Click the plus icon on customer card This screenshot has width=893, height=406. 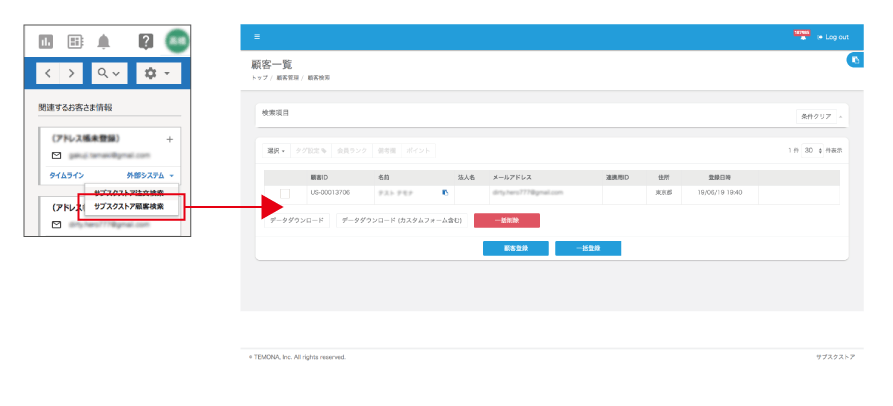[169, 139]
